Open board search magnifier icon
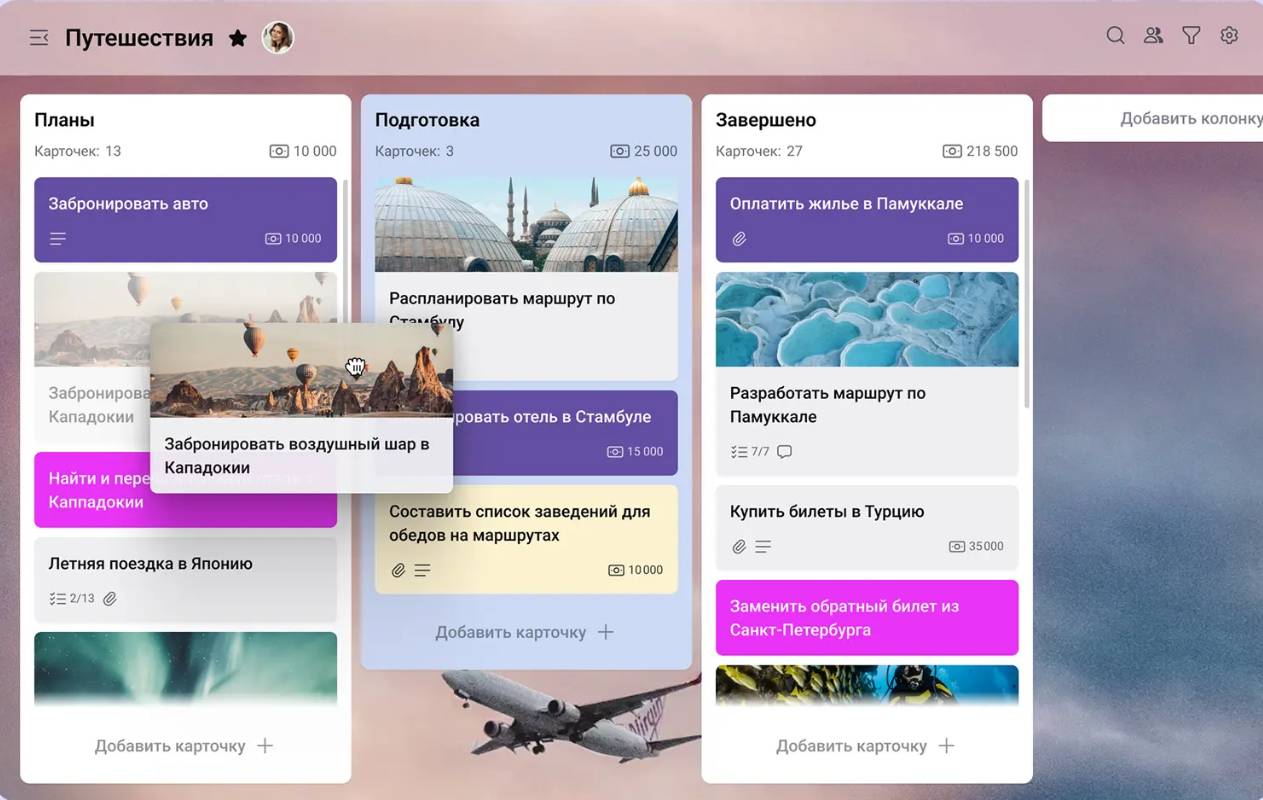 tap(1115, 36)
